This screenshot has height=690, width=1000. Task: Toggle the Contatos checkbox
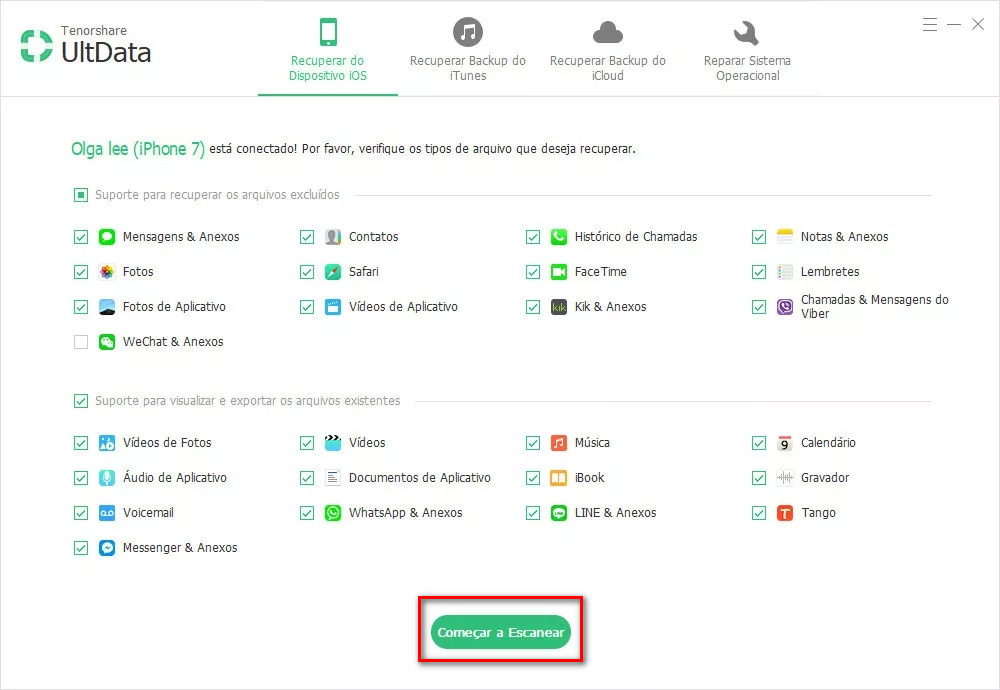tap(307, 237)
